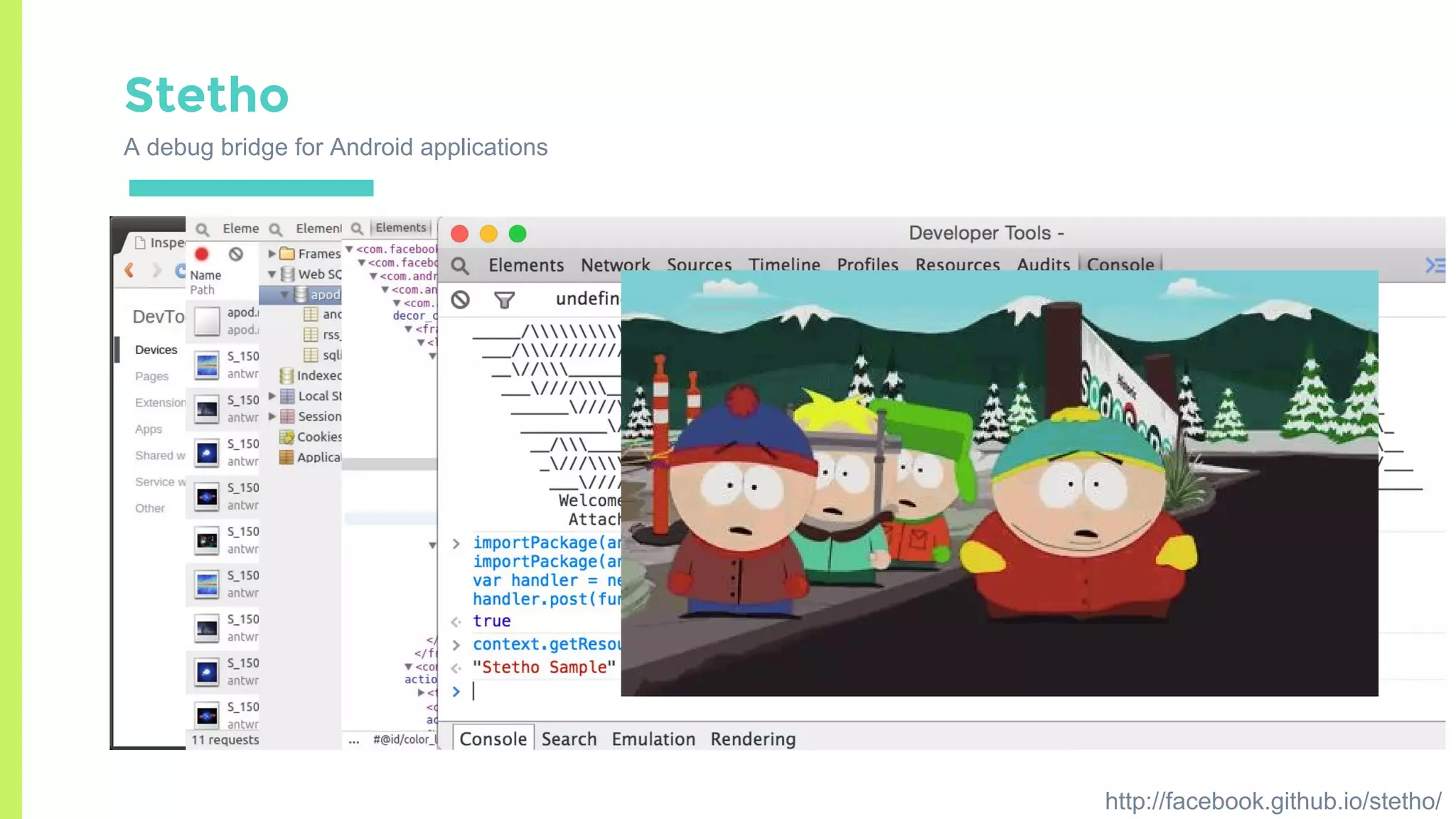Click the yellow minimize button of Developer Tools
Viewport: 1456px width, 819px height.
(488, 234)
